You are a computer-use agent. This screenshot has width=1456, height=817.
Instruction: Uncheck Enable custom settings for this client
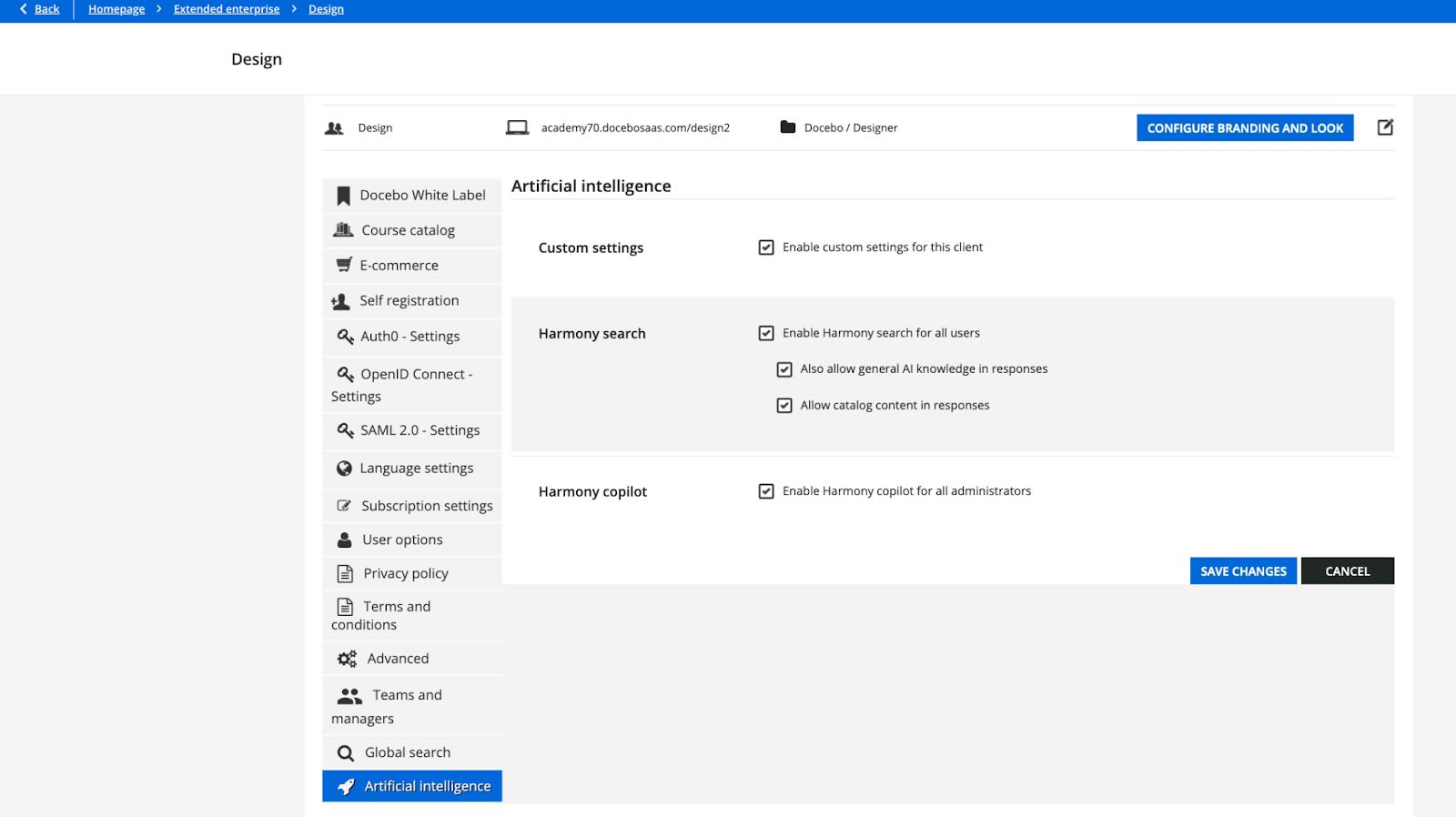[766, 247]
